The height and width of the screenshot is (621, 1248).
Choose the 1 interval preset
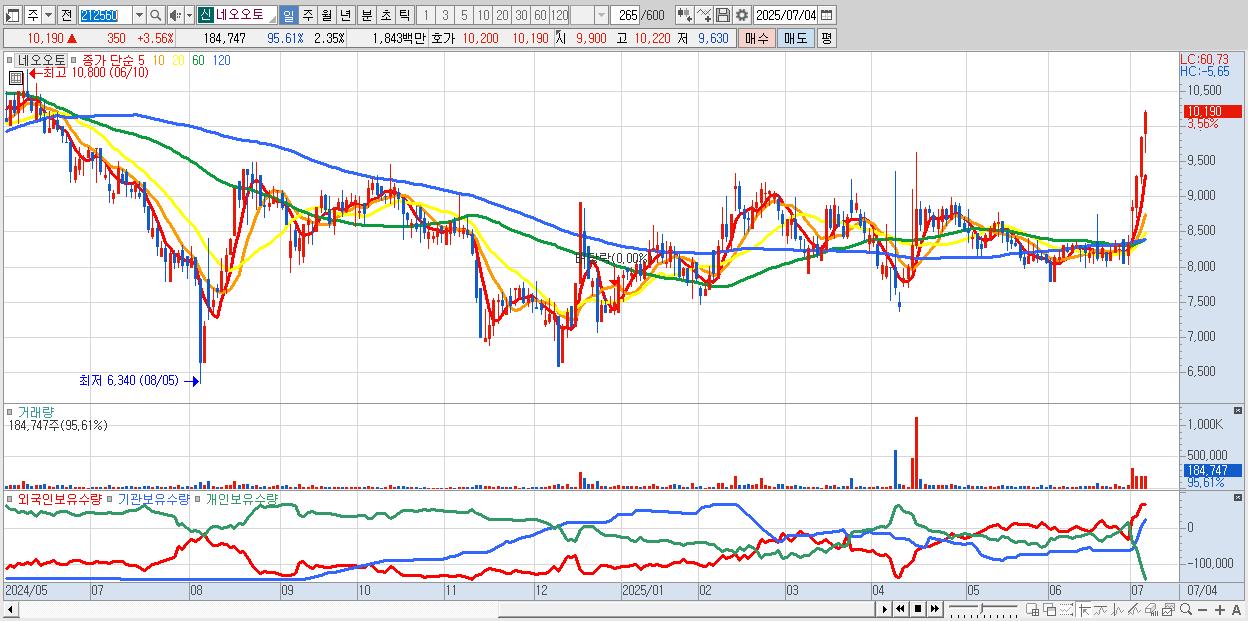(425, 15)
